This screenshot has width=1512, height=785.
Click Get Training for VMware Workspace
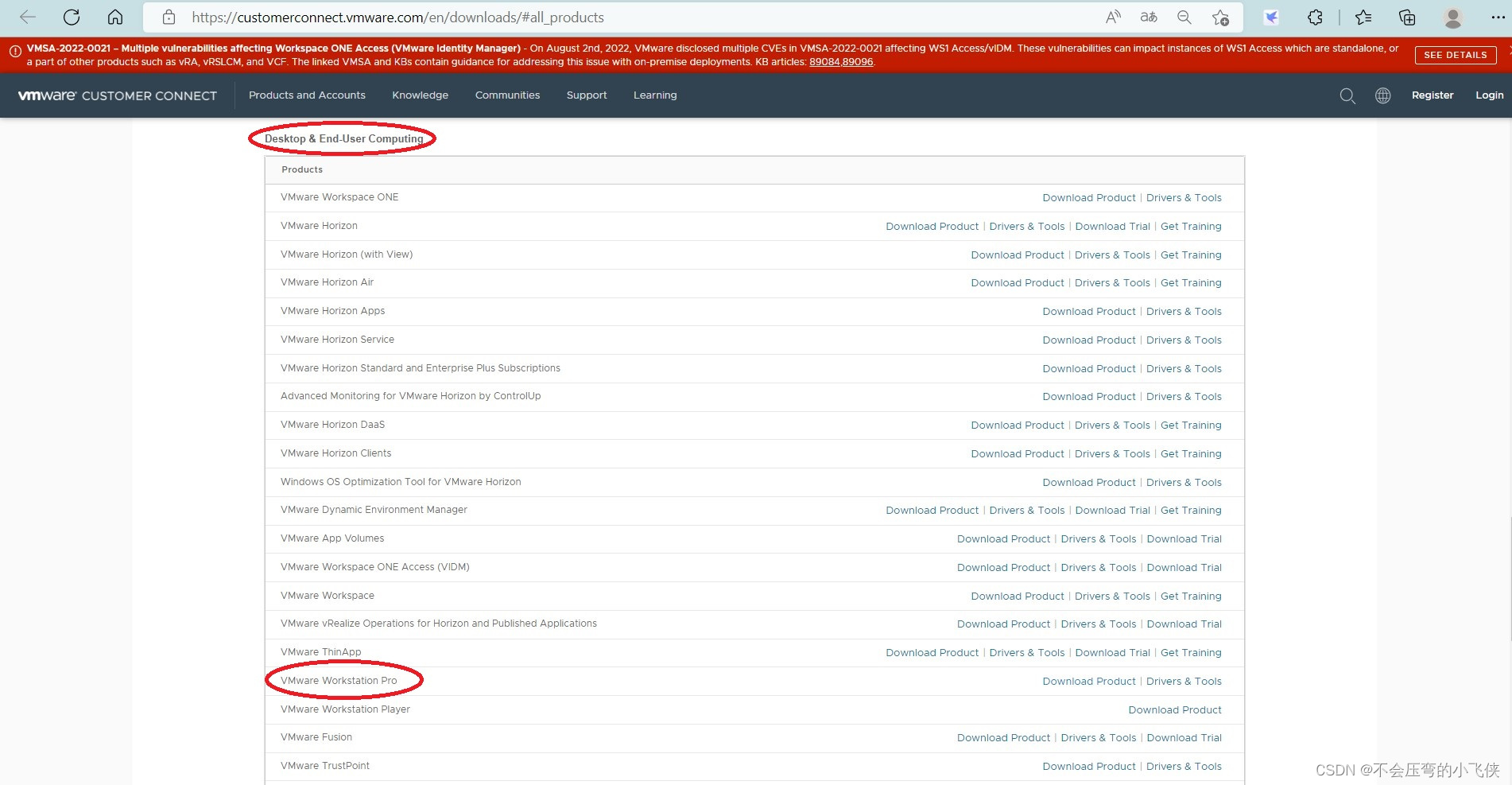(1191, 596)
